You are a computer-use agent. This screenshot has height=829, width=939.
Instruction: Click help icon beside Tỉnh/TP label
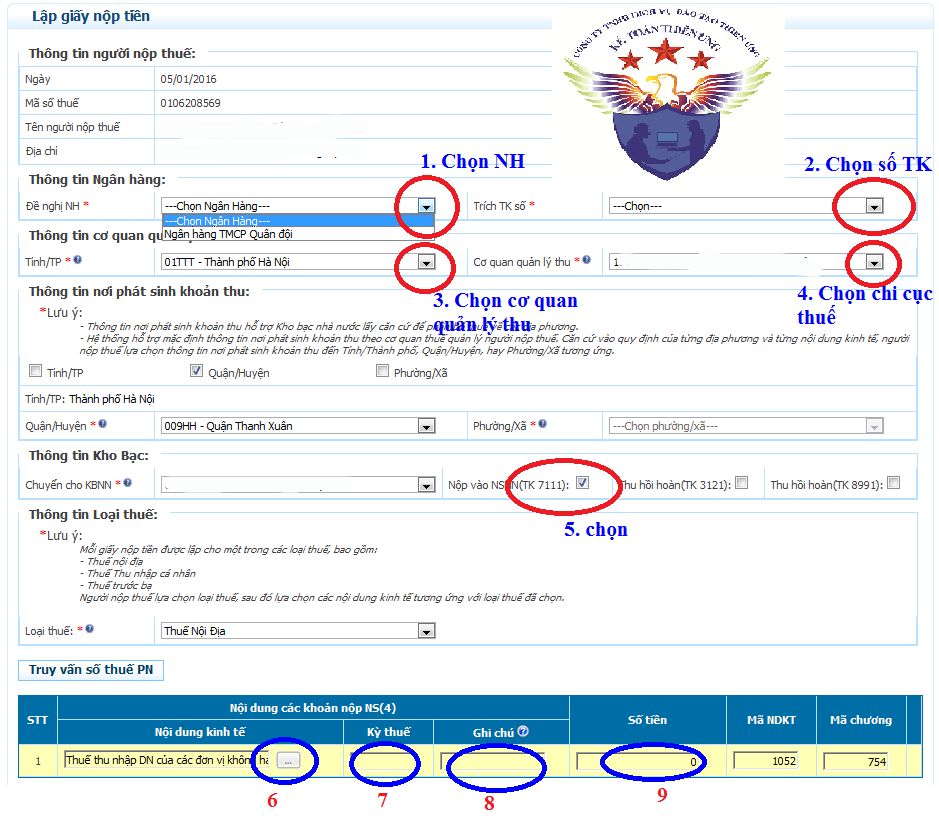click(x=78, y=261)
